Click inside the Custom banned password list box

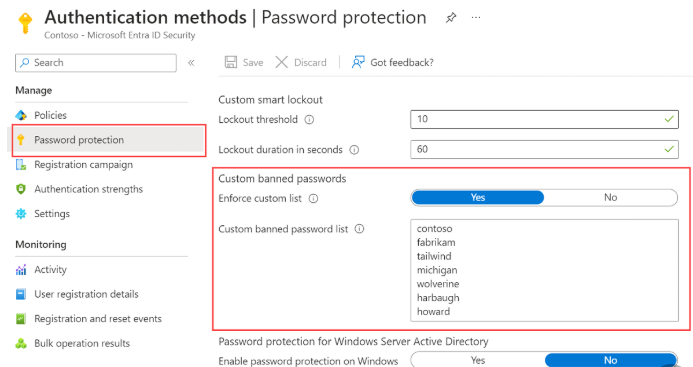click(544, 270)
